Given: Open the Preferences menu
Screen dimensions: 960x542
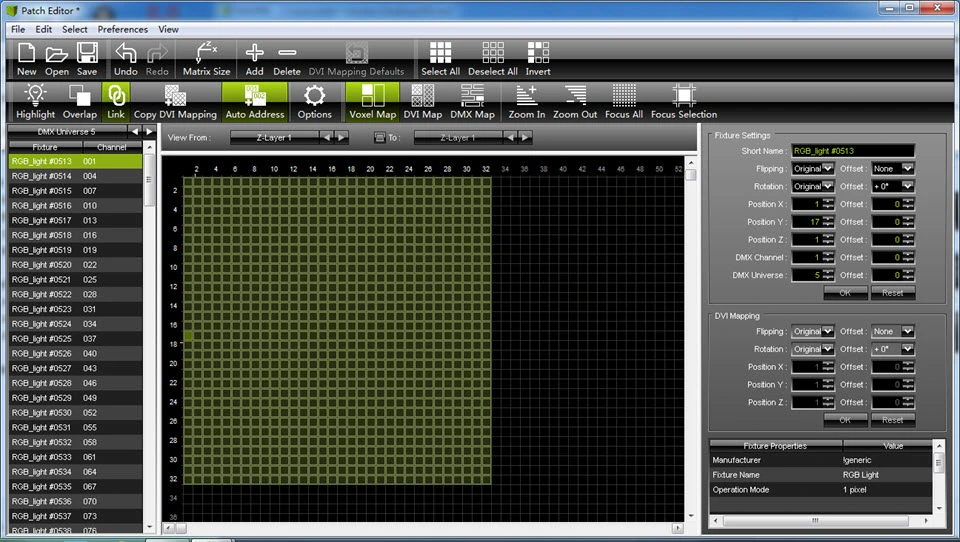Looking at the screenshot, I should point(122,29).
